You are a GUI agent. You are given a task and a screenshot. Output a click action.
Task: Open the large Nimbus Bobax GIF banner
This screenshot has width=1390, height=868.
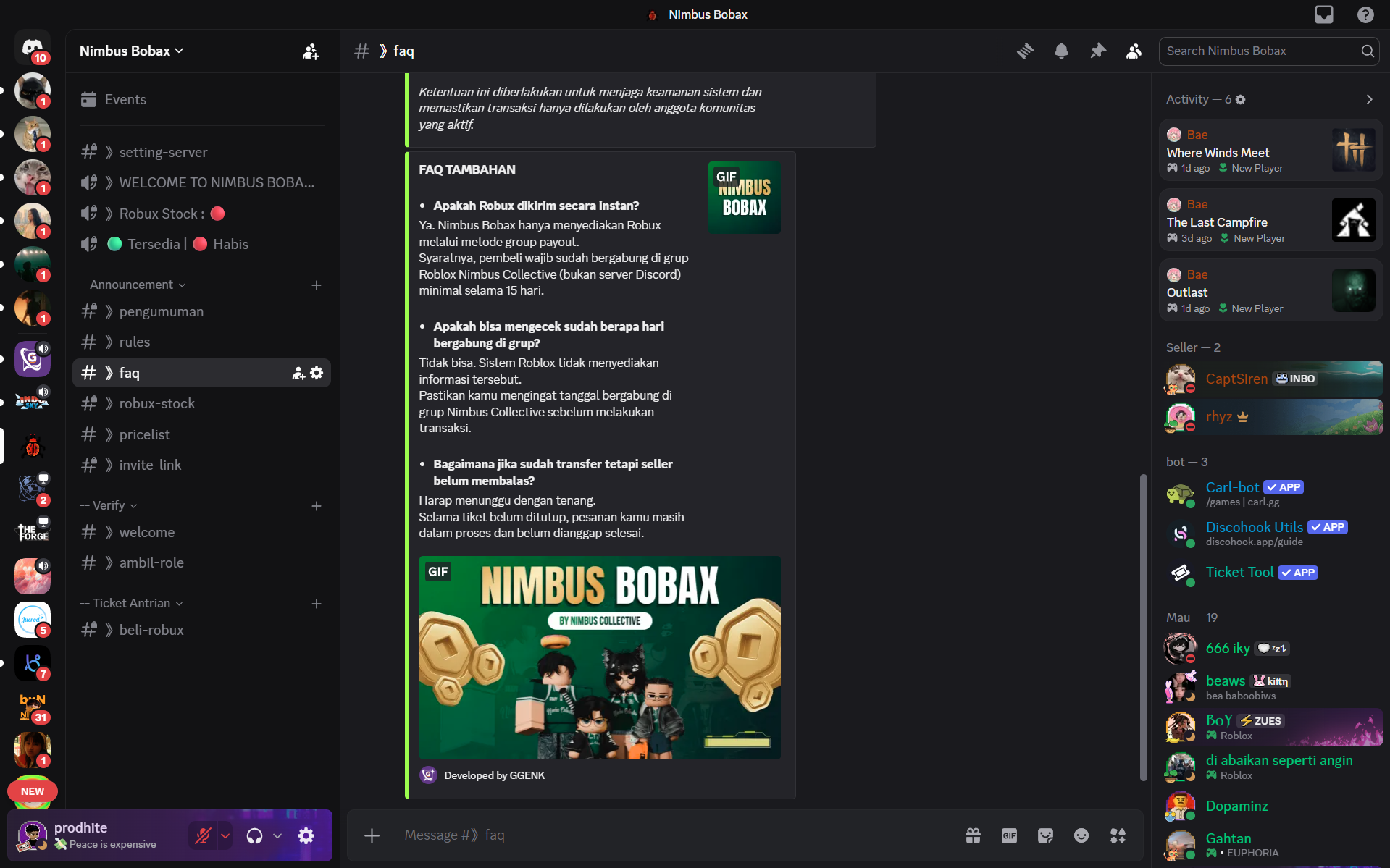tap(600, 657)
